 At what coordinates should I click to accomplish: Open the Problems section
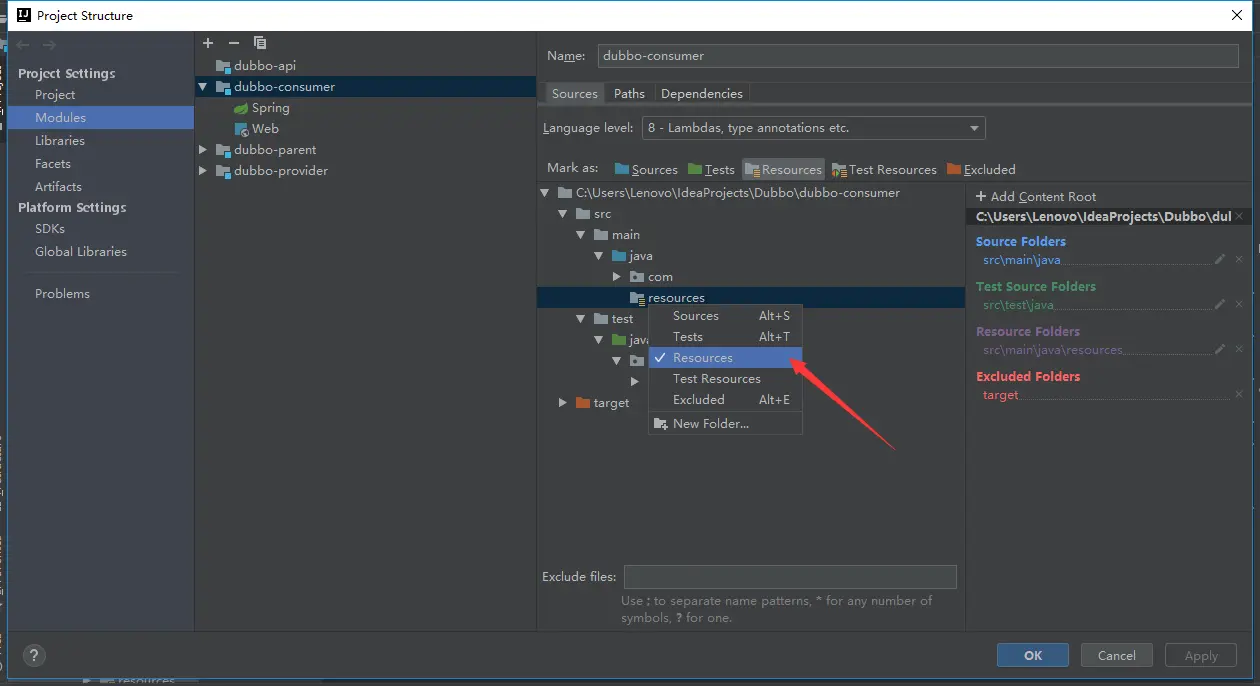tap(62, 294)
